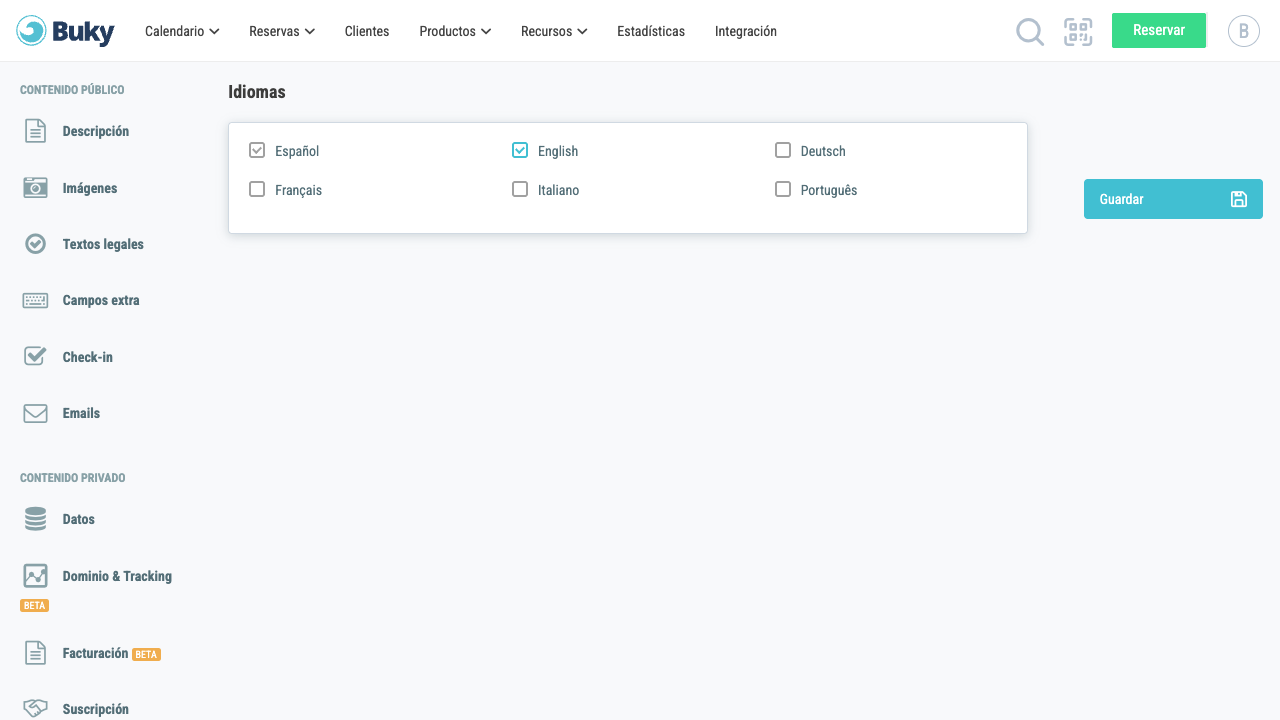Viewport: 1280px width, 720px height.
Task: Open Emails in the sidebar
Action: [x=81, y=413]
